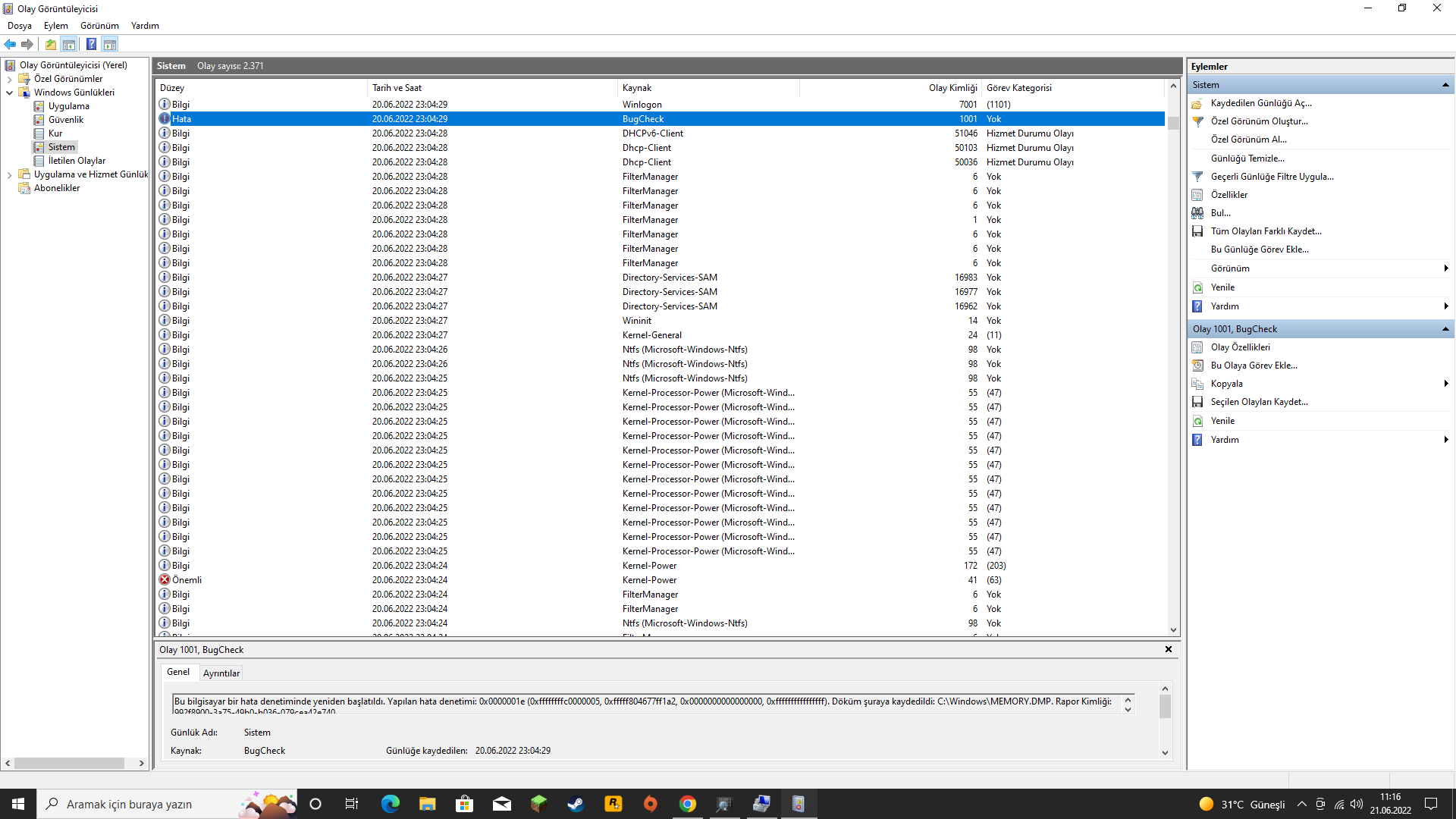Click Yenile refresh icon under Sistem actions
The width and height of the screenshot is (1456, 819).
click(x=1197, y=287)
